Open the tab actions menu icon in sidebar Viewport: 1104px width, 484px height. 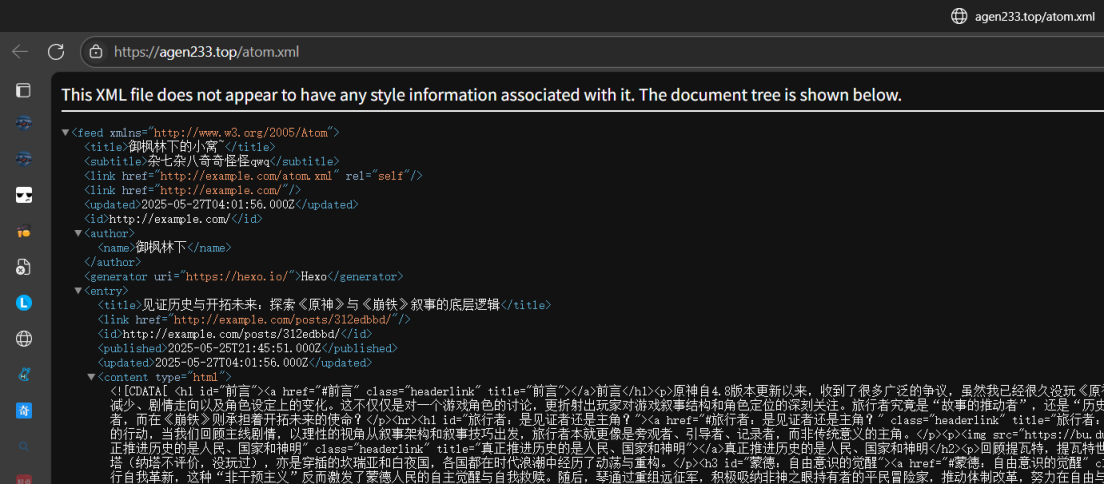point(24,89)
